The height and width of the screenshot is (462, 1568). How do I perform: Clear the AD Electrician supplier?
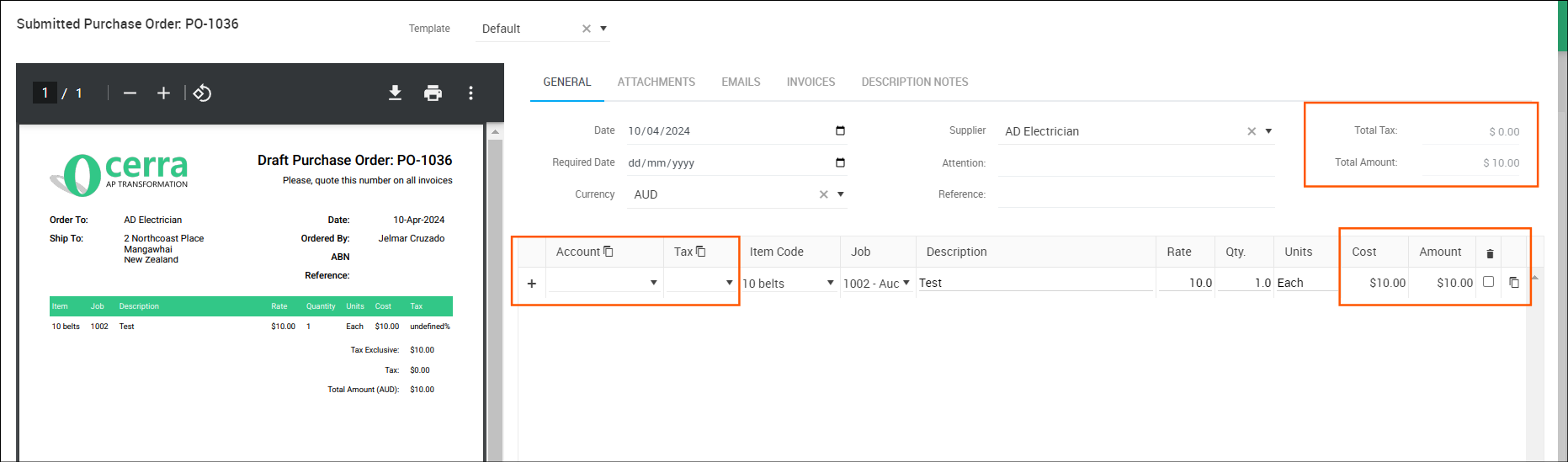pyautogui.click(x=1252, y=131)
